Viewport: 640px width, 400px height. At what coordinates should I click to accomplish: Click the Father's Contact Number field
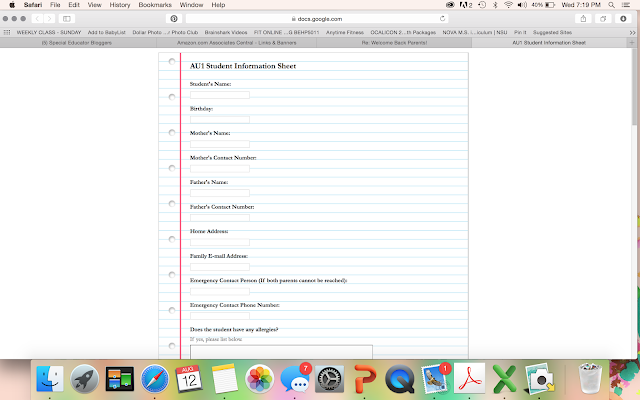(x=220, y=218)
